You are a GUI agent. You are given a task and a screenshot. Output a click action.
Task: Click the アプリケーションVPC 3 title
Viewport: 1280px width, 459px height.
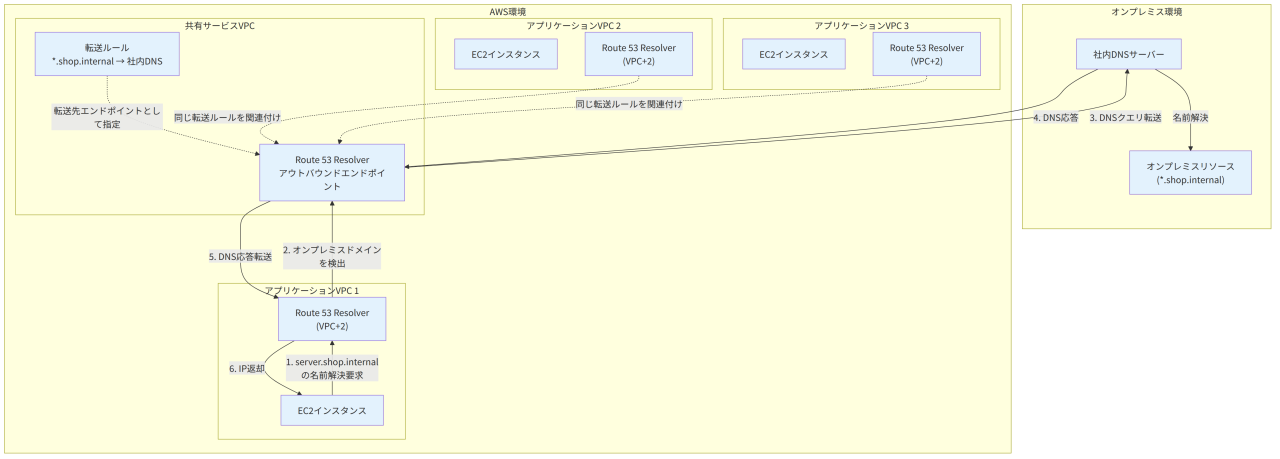click(861, 25)
